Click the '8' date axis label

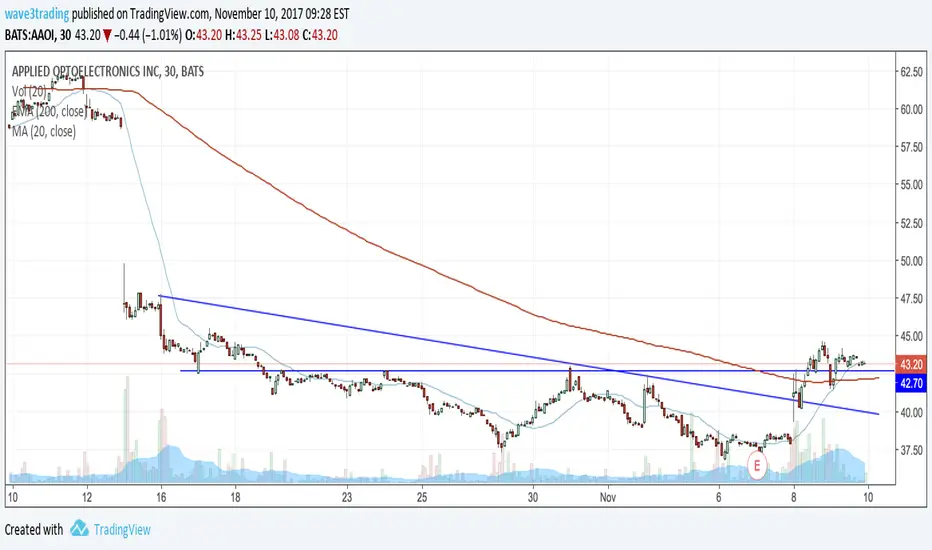pos(794,497)
